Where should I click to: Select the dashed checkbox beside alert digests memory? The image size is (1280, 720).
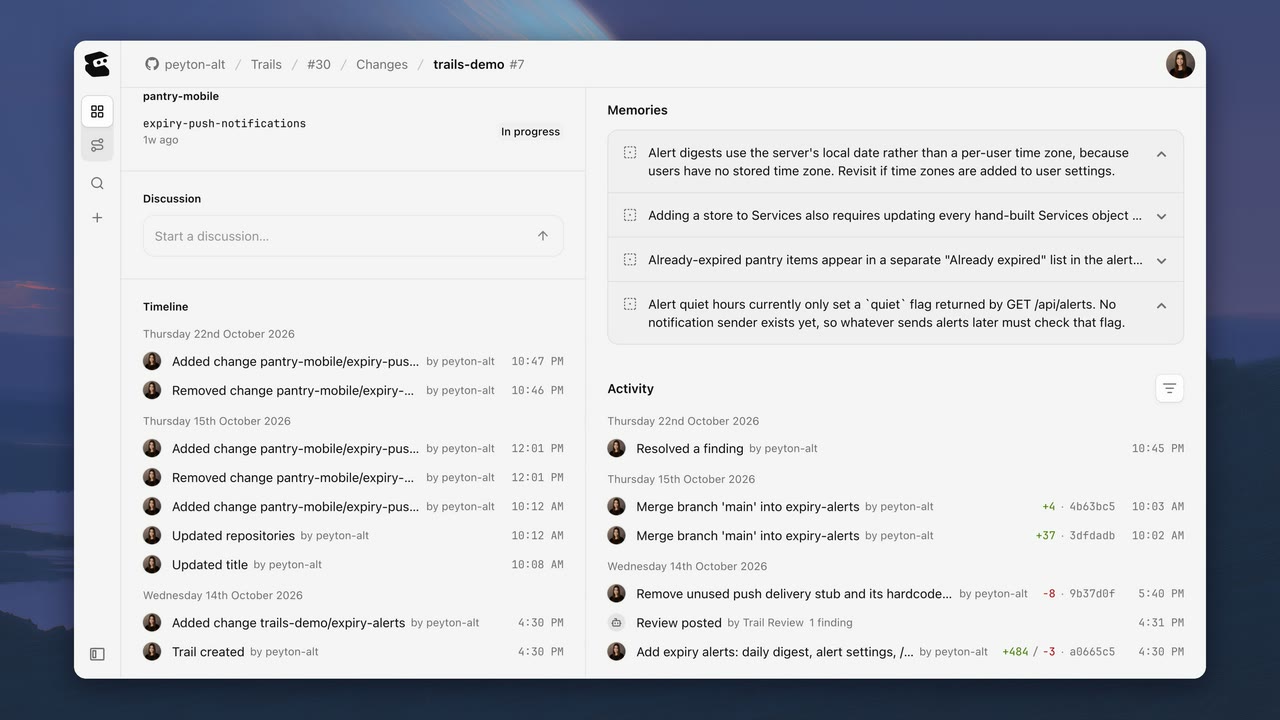tap(630, 153)
